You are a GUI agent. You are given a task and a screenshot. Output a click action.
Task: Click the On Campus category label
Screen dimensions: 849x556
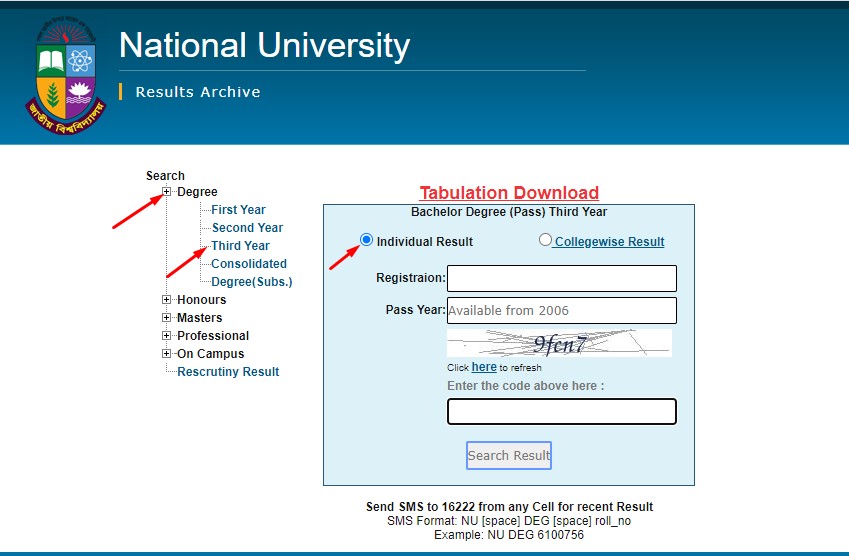(x=211, y=354)
